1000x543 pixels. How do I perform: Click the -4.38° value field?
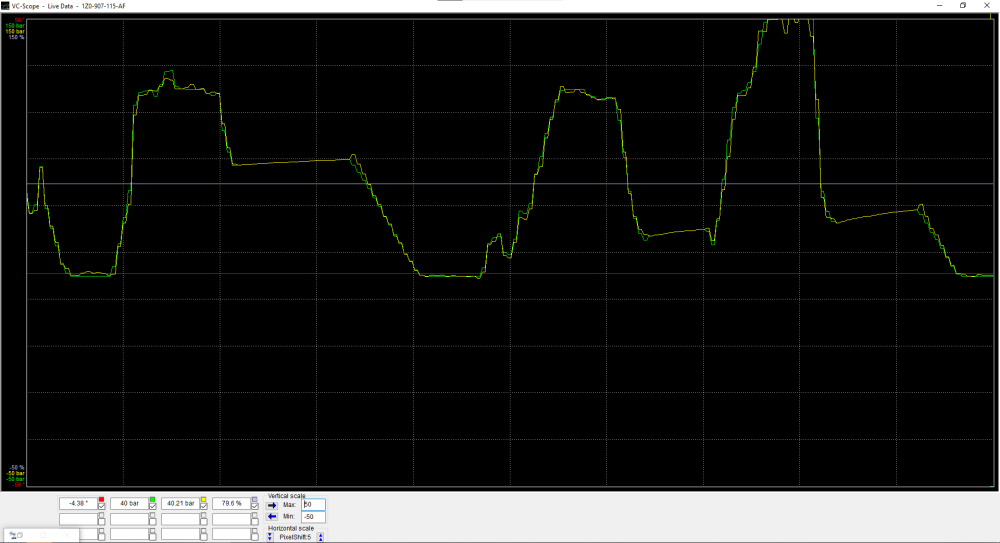tap(78, 503)
